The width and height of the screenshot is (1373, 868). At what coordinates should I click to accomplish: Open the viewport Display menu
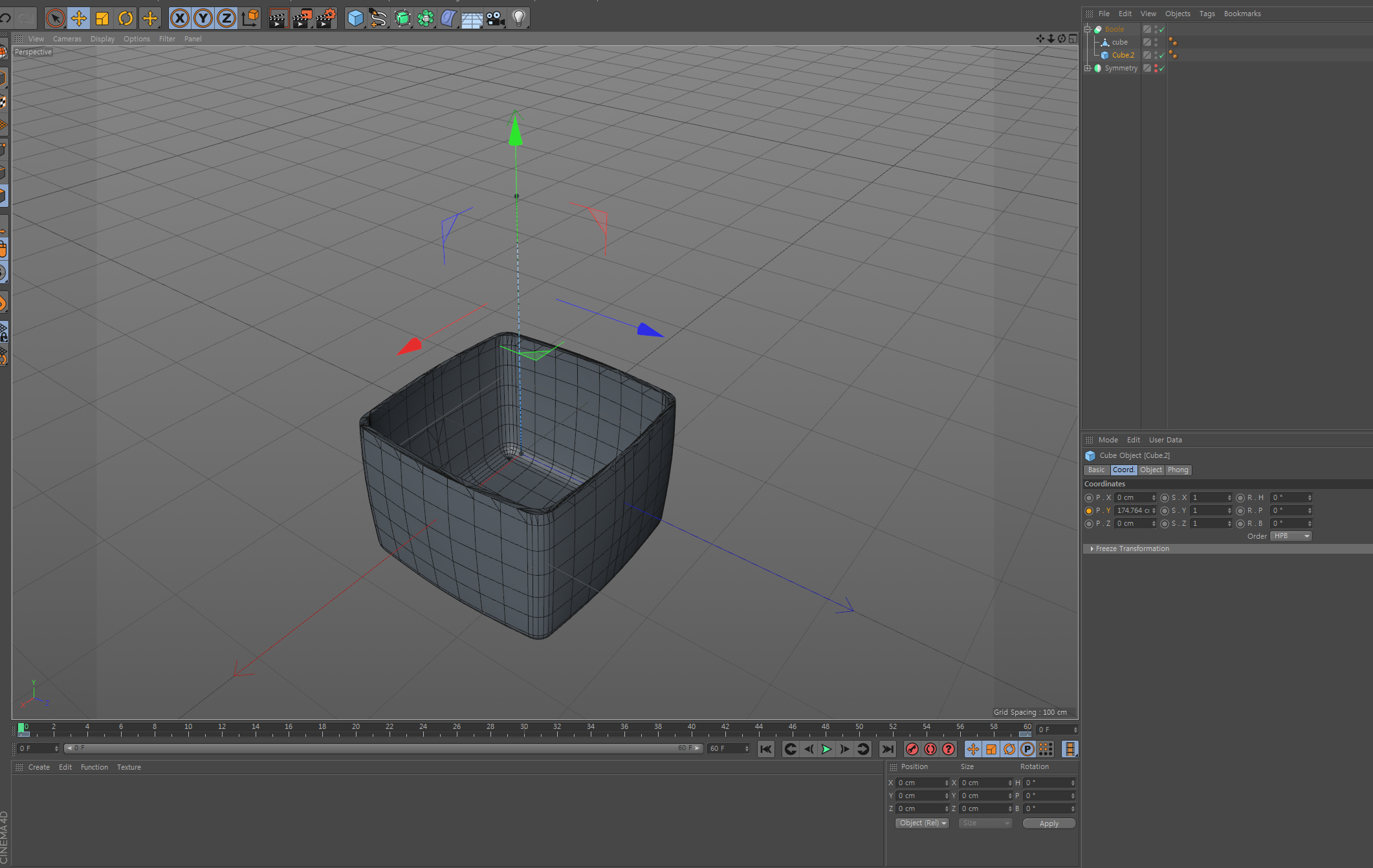tap(102, 39)
